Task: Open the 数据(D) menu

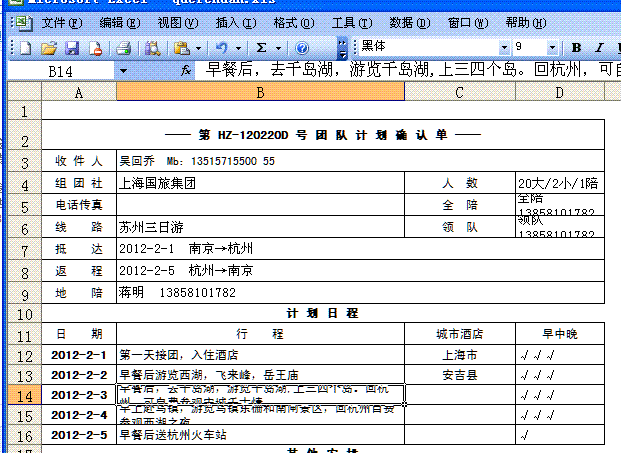Action: pos(410,23)
